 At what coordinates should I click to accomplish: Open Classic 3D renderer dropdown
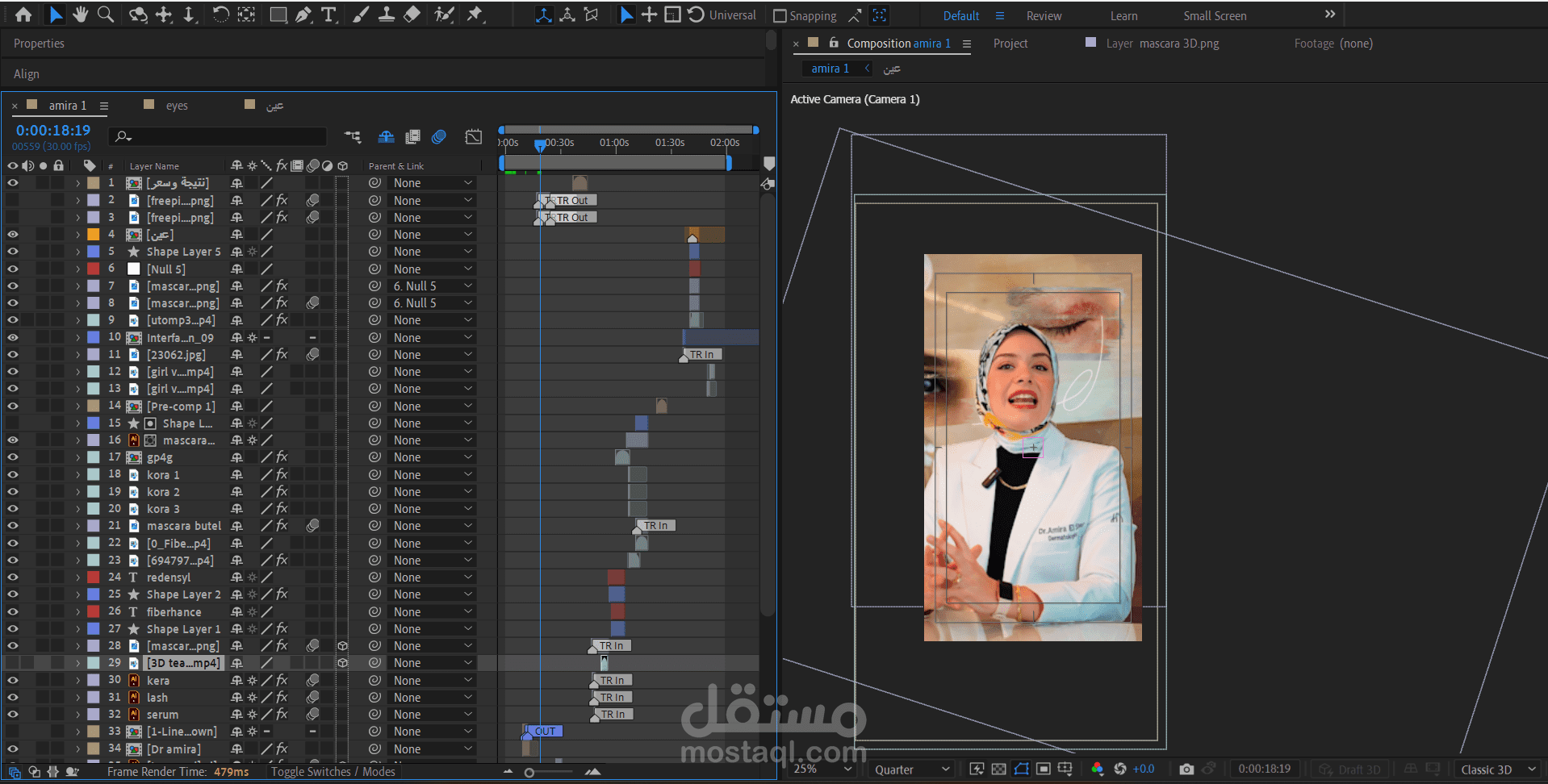pos(1497,769)
